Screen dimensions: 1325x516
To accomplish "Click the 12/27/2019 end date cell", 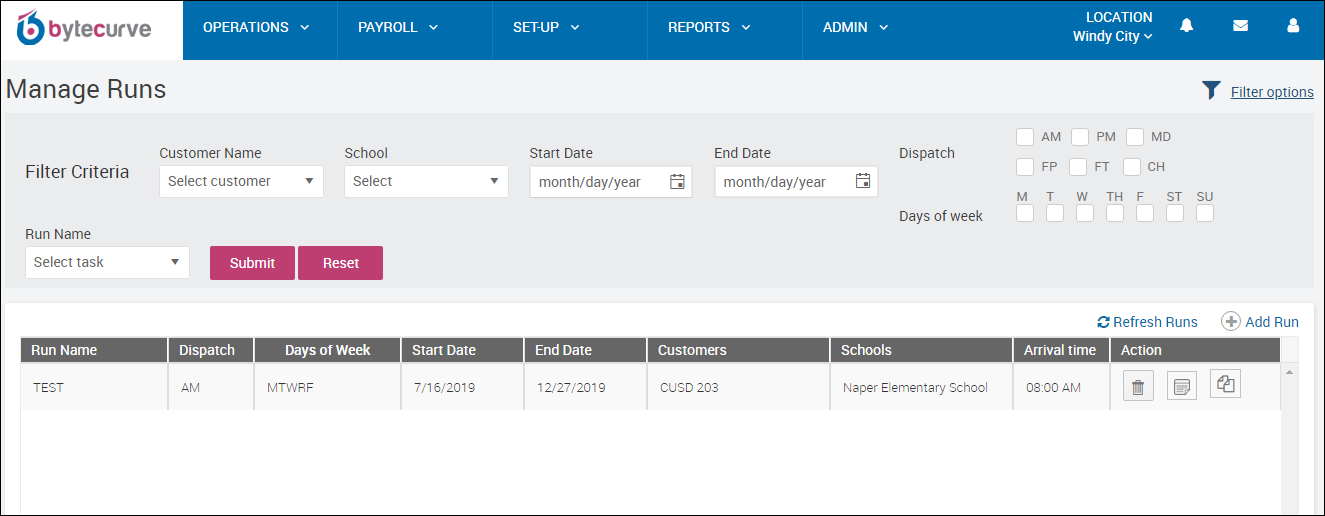I will 586,387.
